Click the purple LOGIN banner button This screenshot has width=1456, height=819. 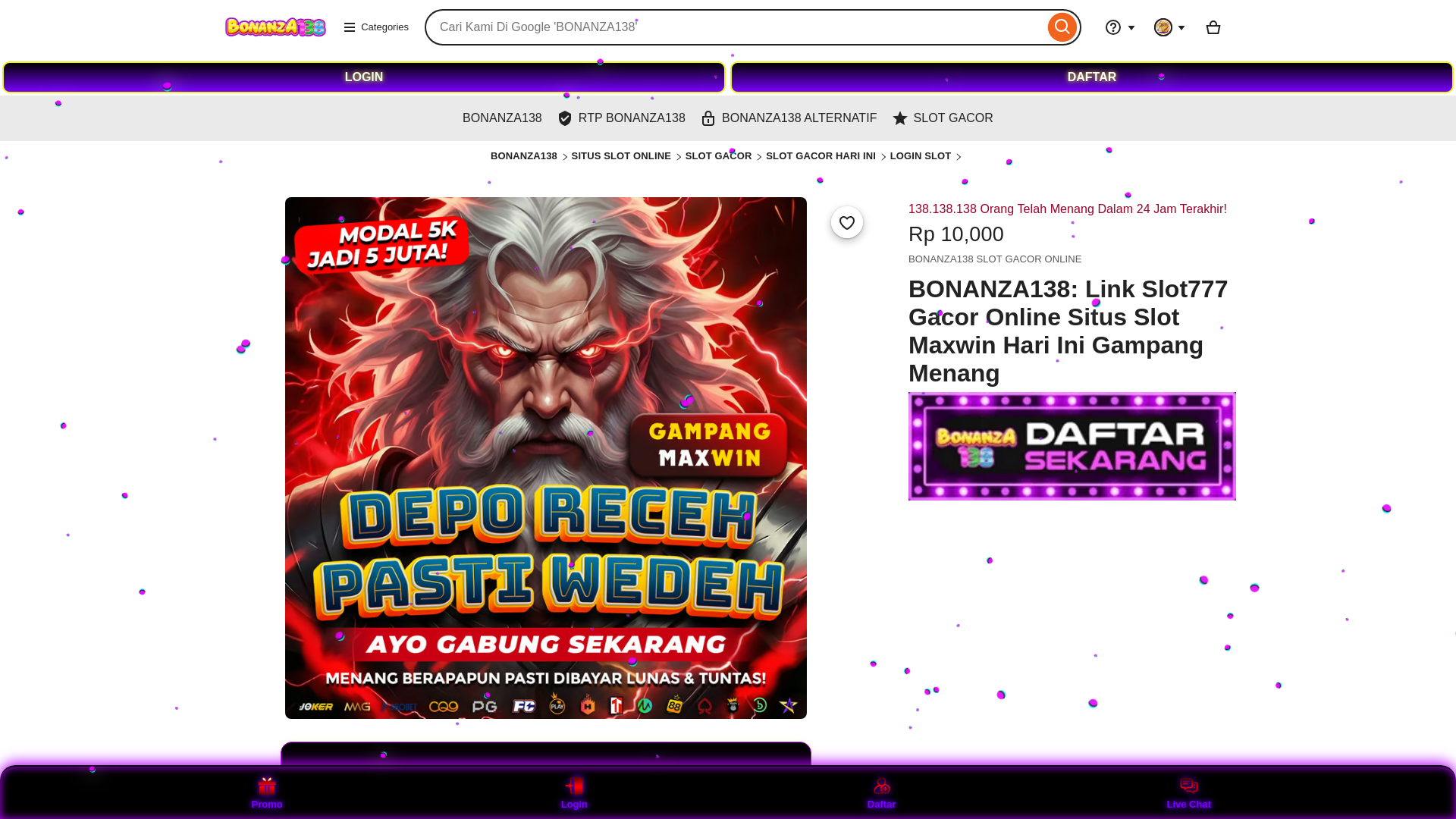(364, 77)
